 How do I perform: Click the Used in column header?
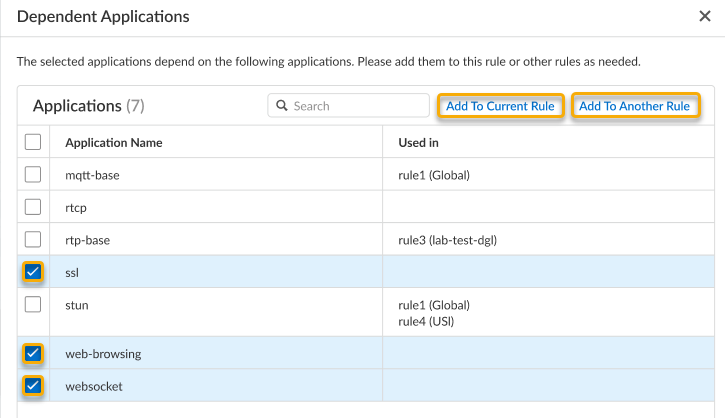coord(418,142)
